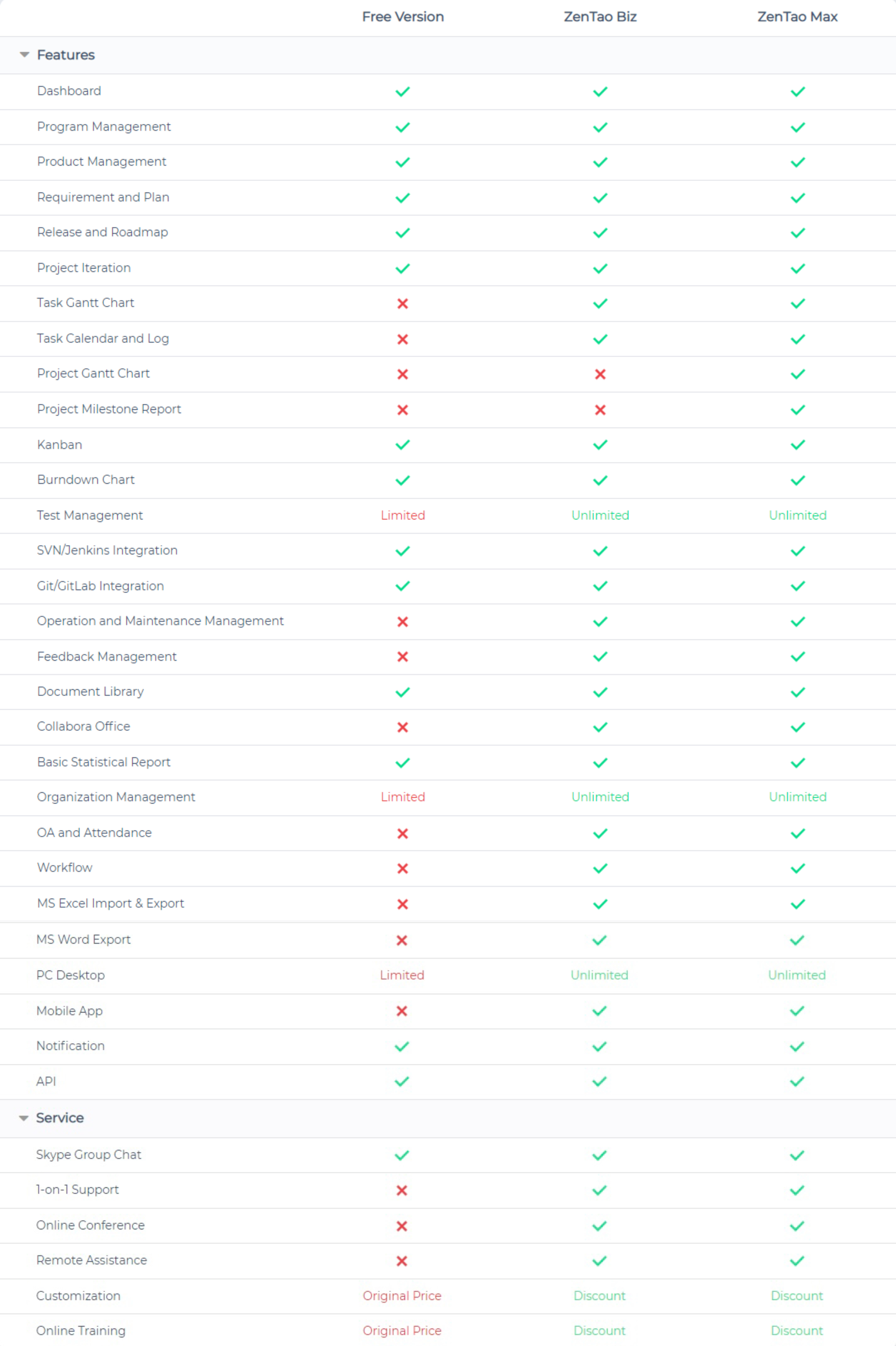Select the ZenTao Max column header
Image resolution: width=896 pixels, height=1346 pixels.
[797, 17]
